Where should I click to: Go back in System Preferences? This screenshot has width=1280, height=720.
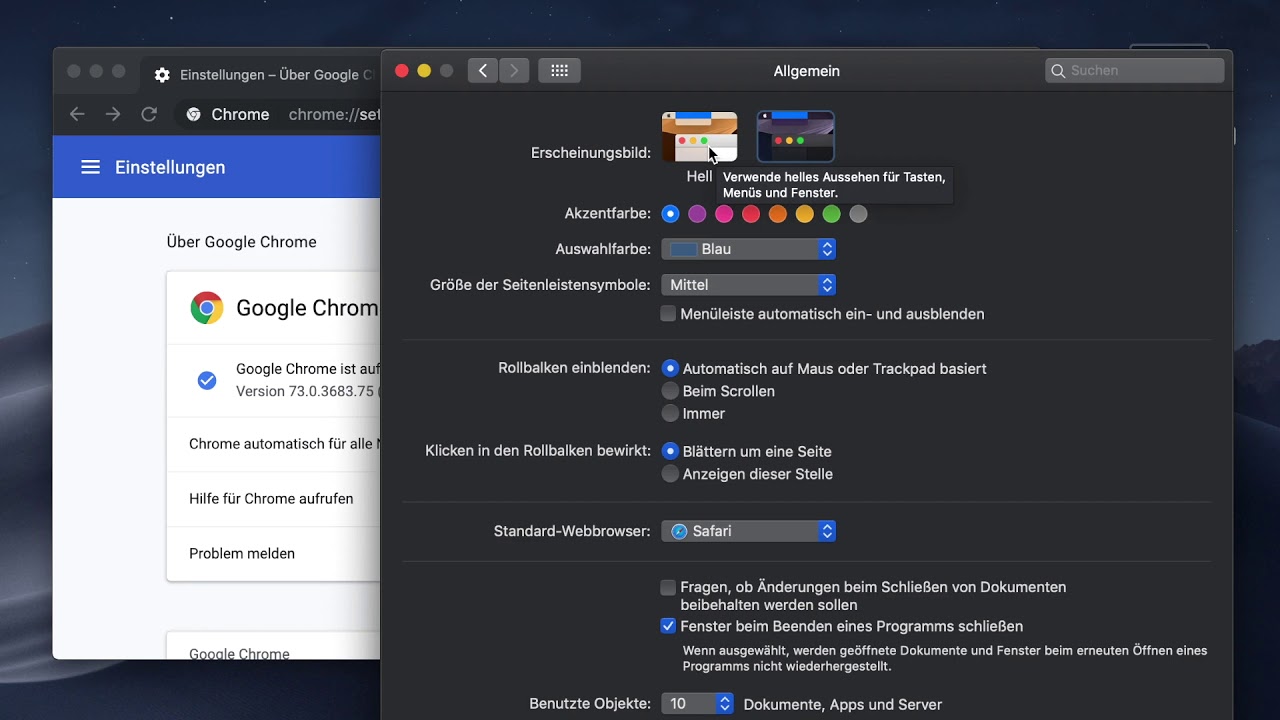pyautogui.click(x=483, y=71)
